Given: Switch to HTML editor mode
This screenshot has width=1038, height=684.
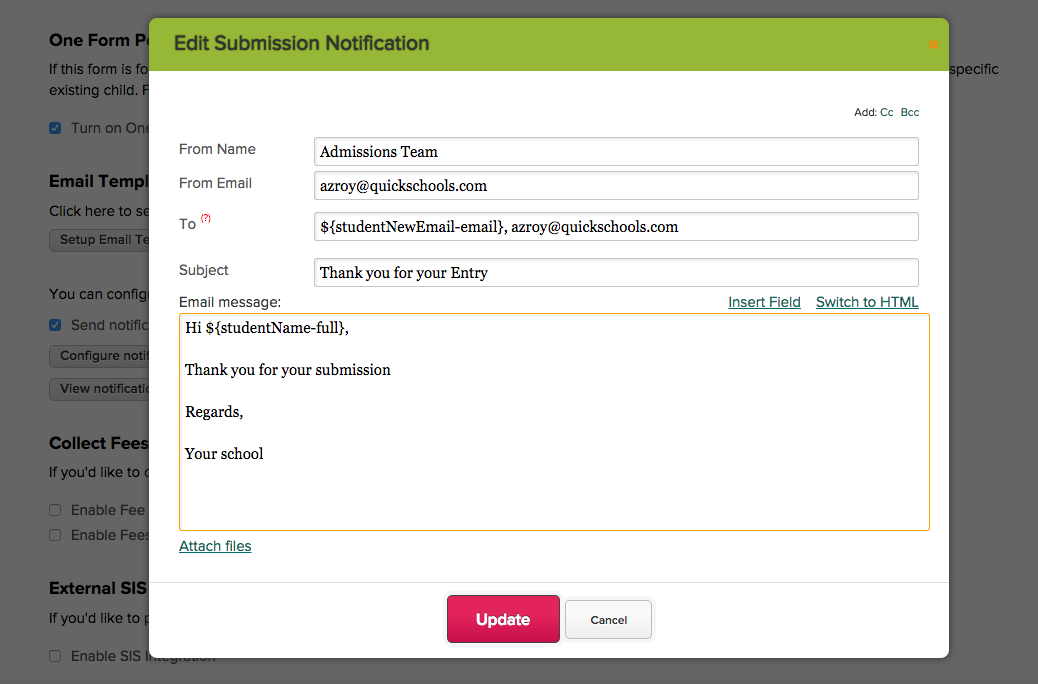Looking at the screenshot, I should (867, 302).
